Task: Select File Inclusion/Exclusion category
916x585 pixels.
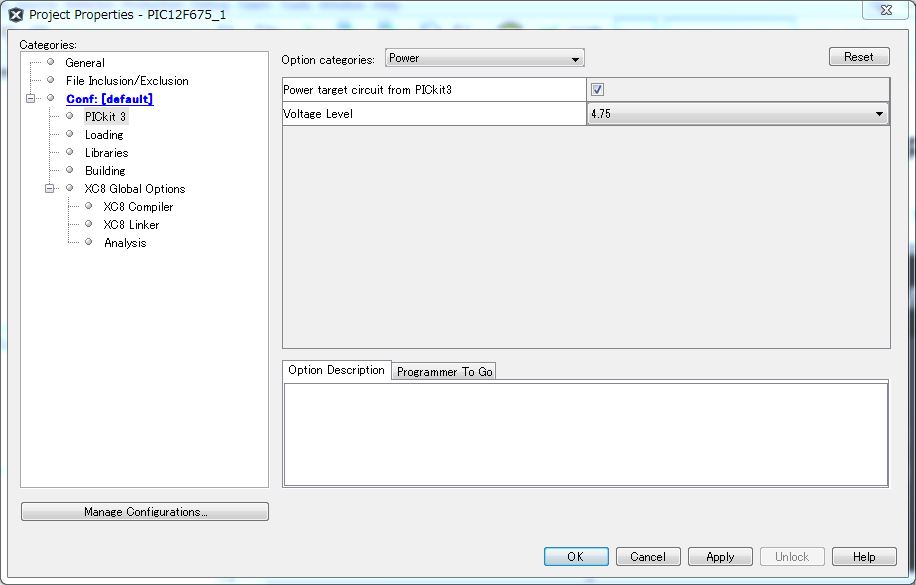Action: click(127, 81)
